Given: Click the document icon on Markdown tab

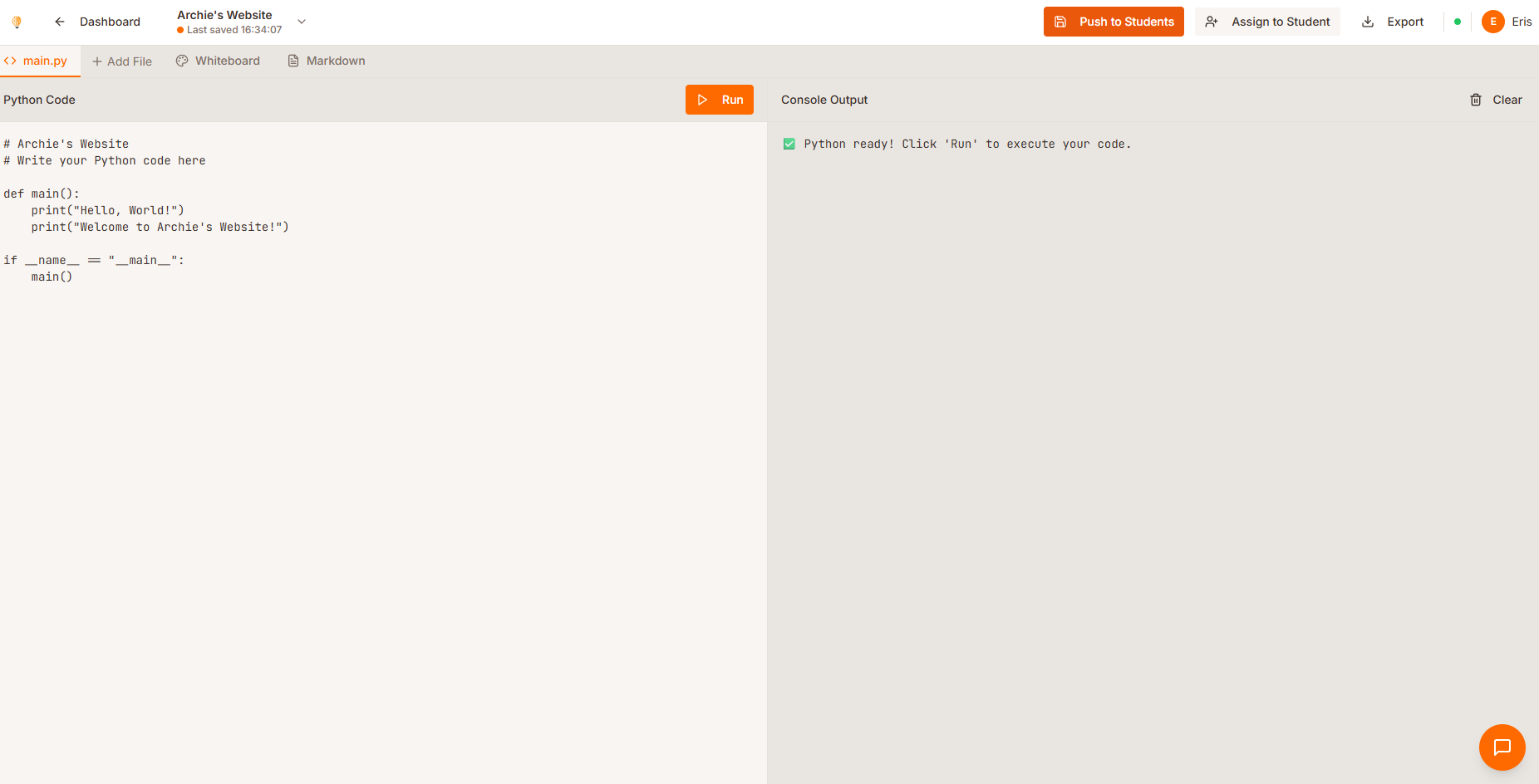Looking at the screenshot, I should (292, 60).
